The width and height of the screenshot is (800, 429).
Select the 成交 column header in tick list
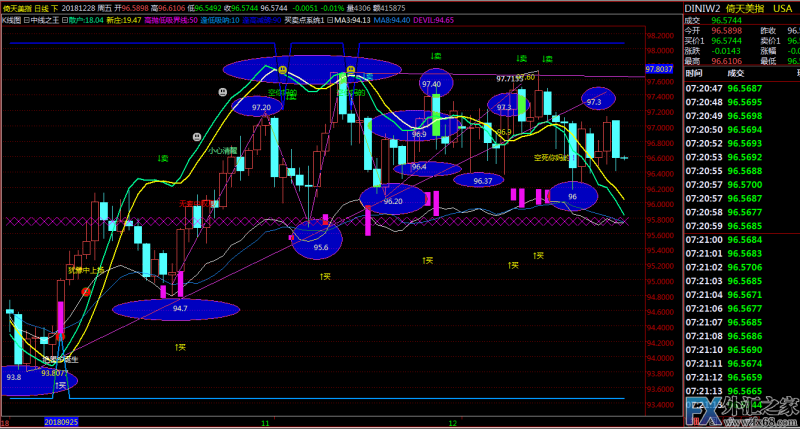735,73
